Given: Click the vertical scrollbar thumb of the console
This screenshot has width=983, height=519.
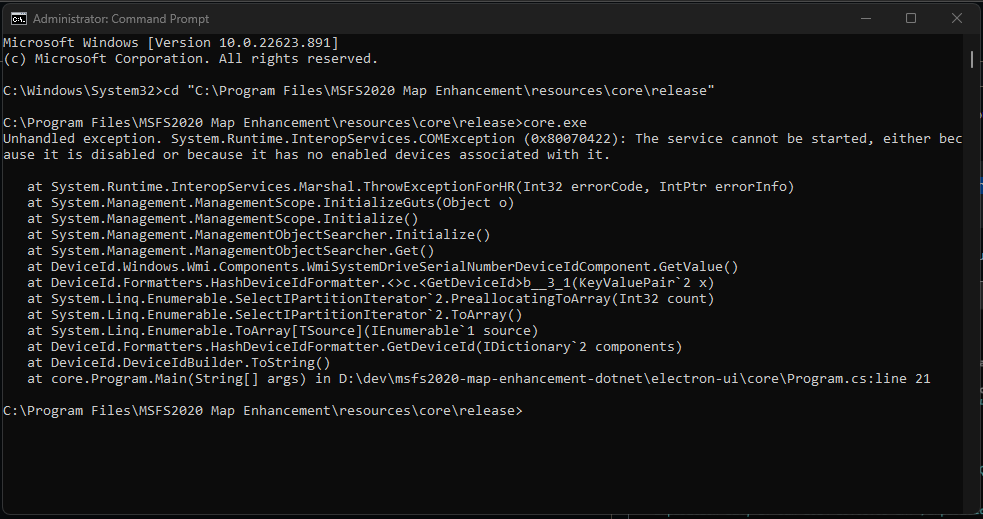Looking at the screenshot, I should click(x=972, y=59).
